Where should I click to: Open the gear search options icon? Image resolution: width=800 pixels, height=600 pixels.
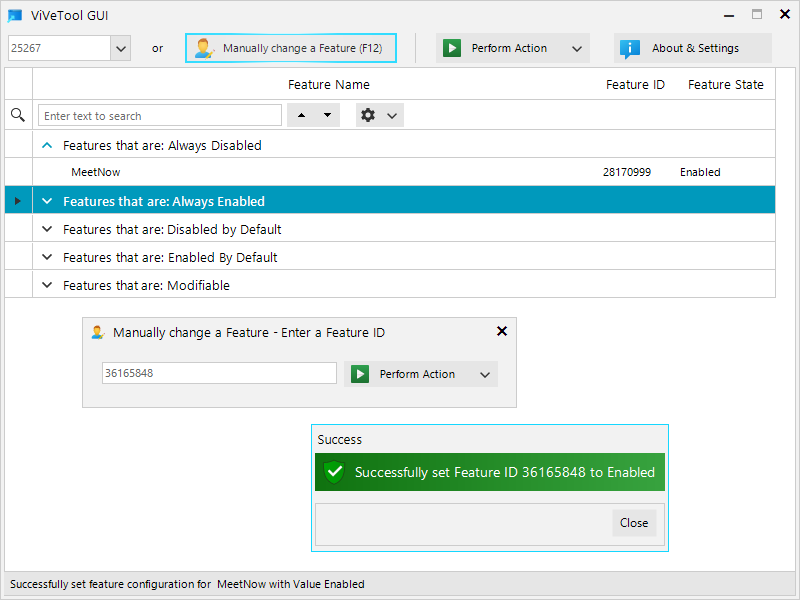(x=368, y=115)
